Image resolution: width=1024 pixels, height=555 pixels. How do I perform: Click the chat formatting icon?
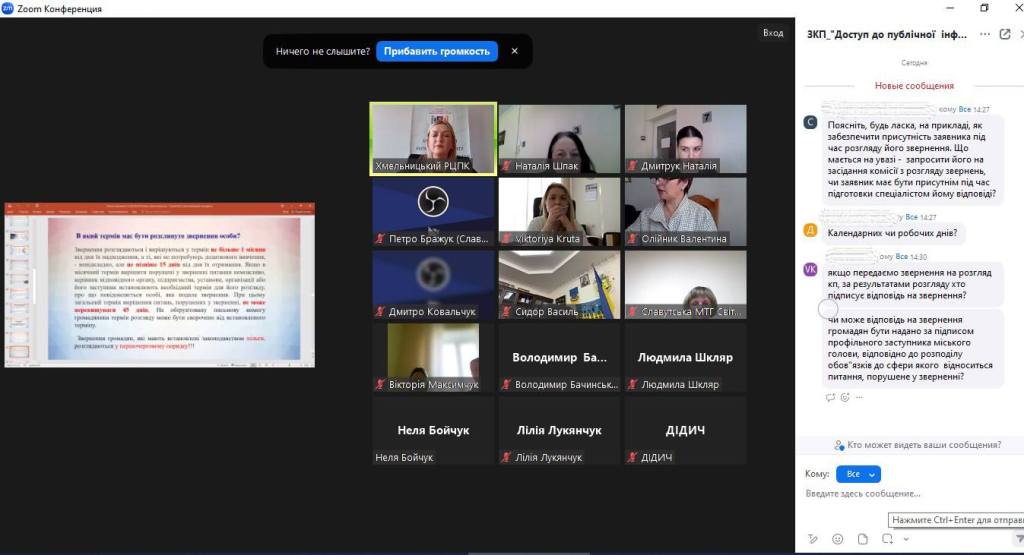point(813,539)
